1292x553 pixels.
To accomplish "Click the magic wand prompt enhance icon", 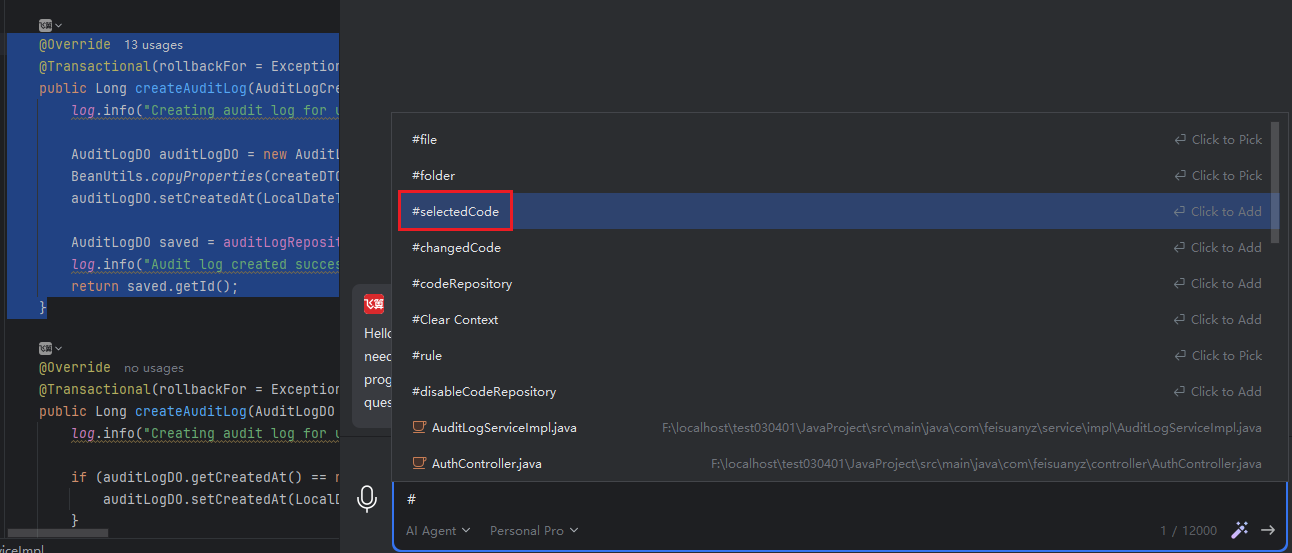I will [x=1239, y=530].
